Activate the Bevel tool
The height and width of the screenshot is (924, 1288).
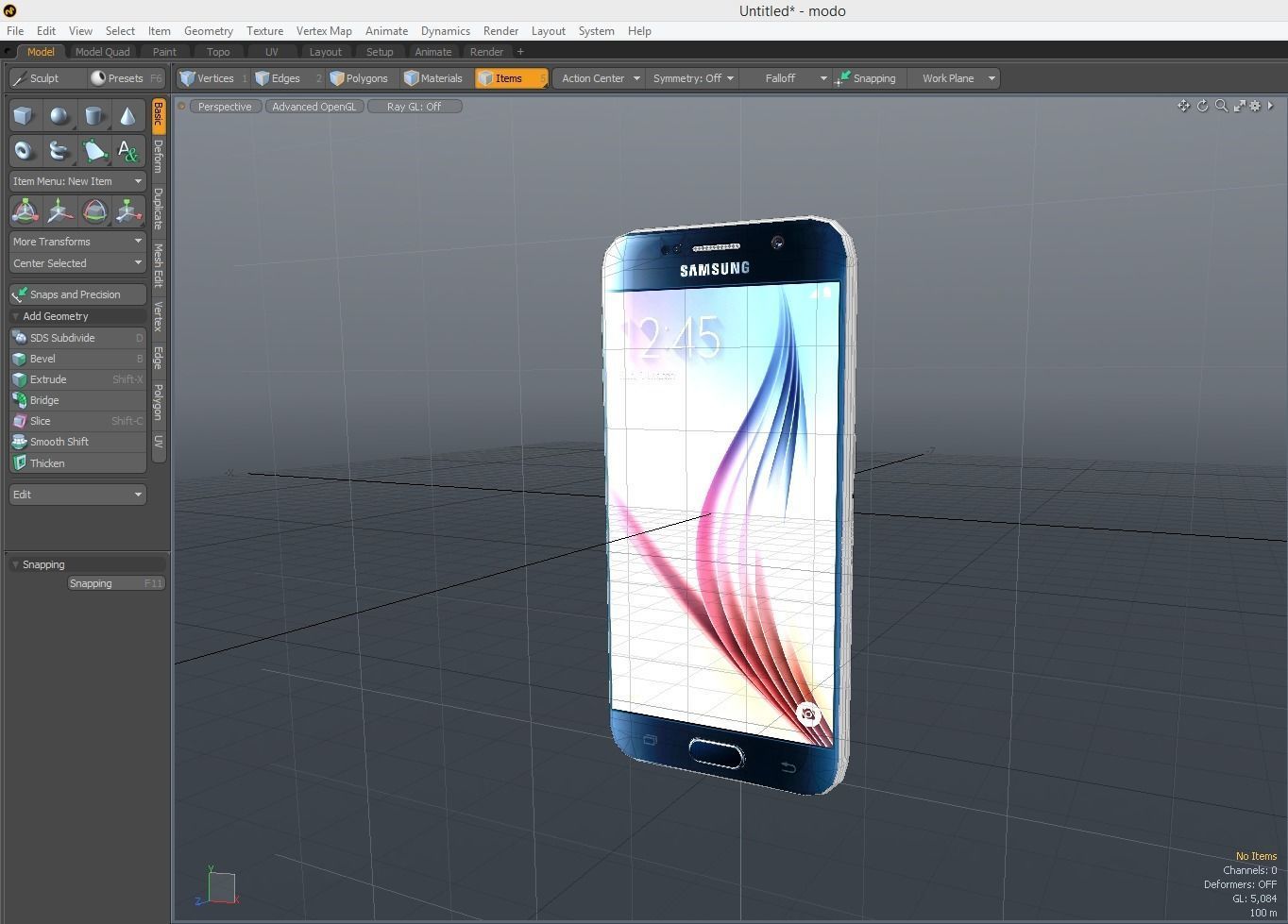(x=77, y=359)
